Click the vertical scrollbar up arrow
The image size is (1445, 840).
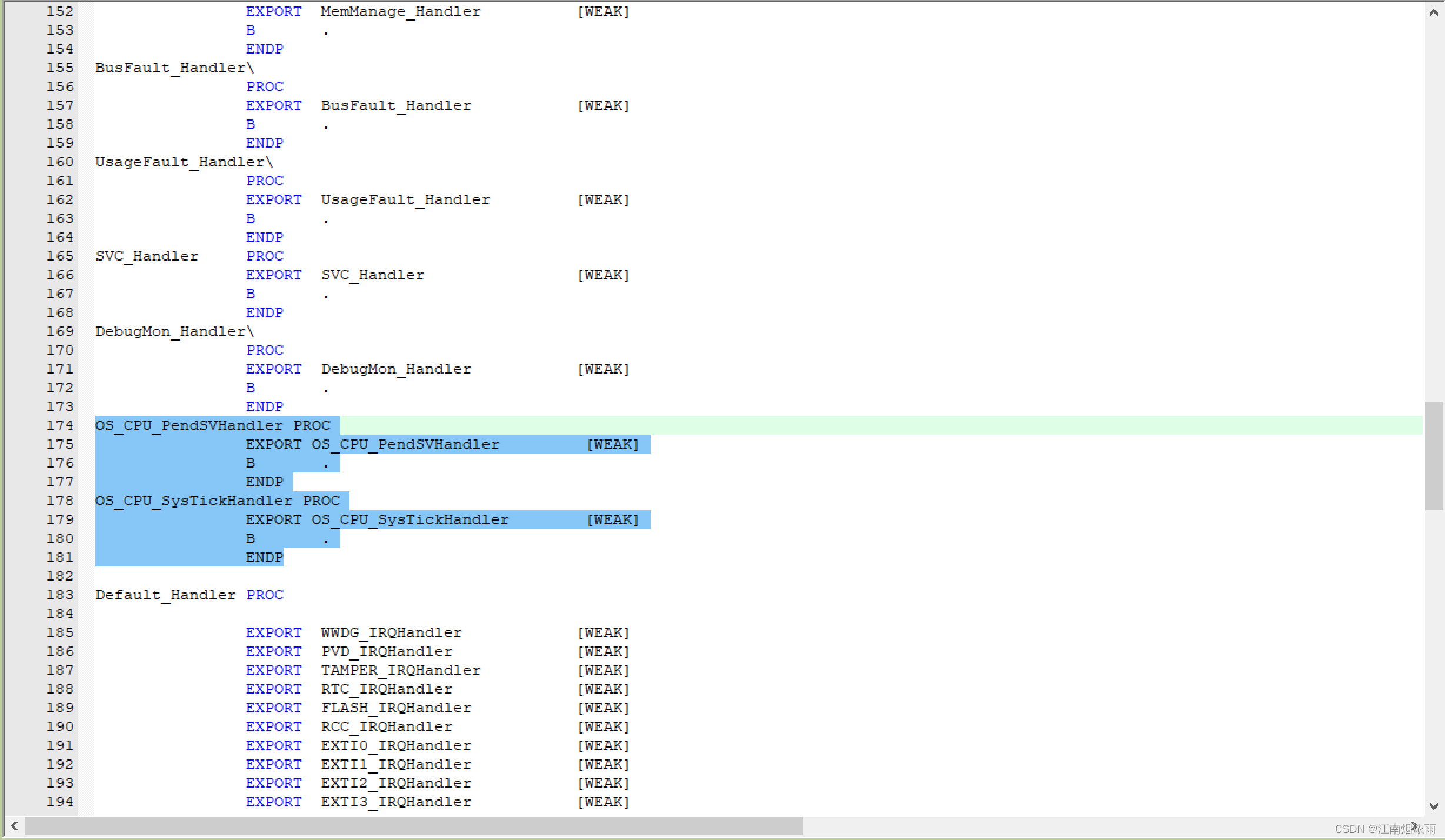[1434, 12]
